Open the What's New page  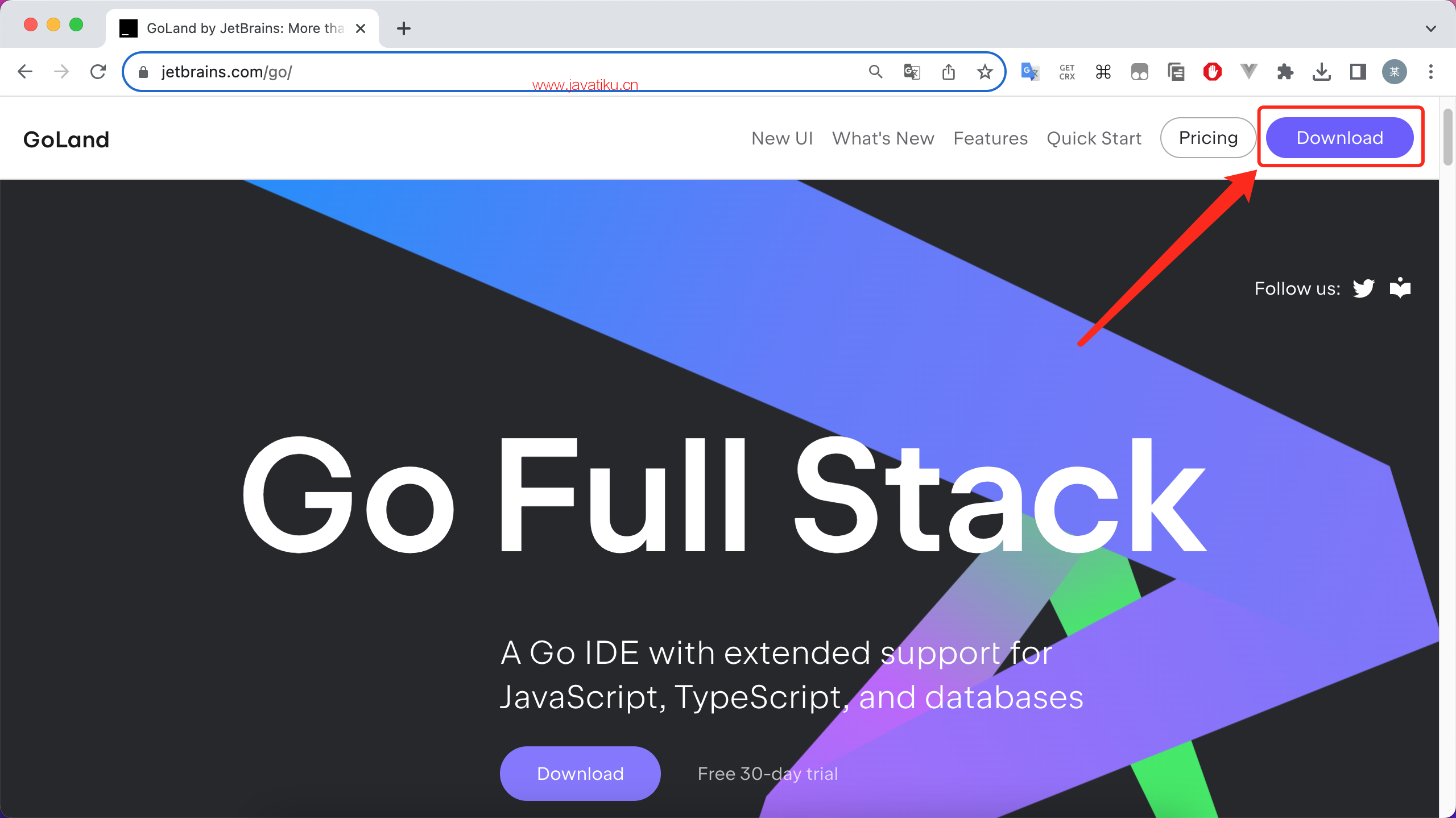883,138
